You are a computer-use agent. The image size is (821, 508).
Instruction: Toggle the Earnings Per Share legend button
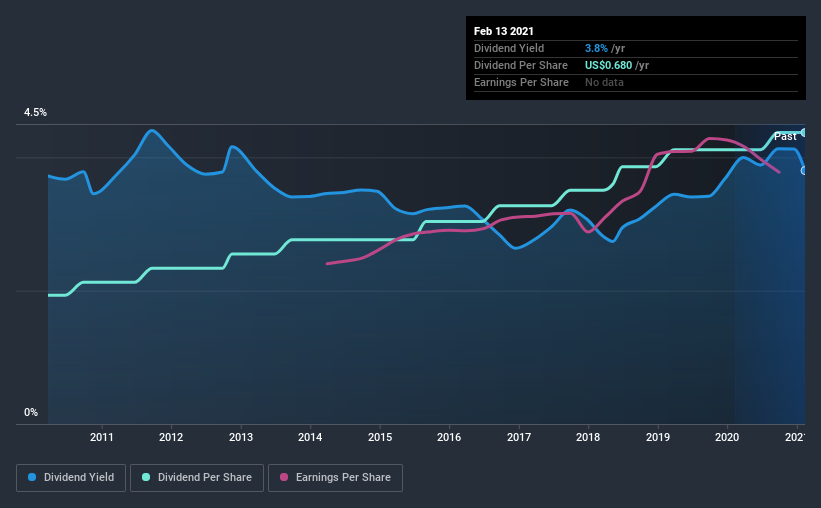pos(336,478)
